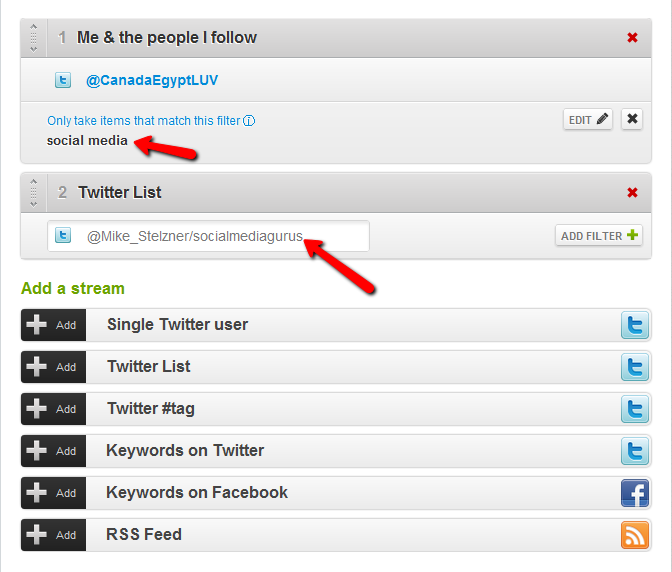
Task: Edit the social media filter
Action: click(588, 120)
